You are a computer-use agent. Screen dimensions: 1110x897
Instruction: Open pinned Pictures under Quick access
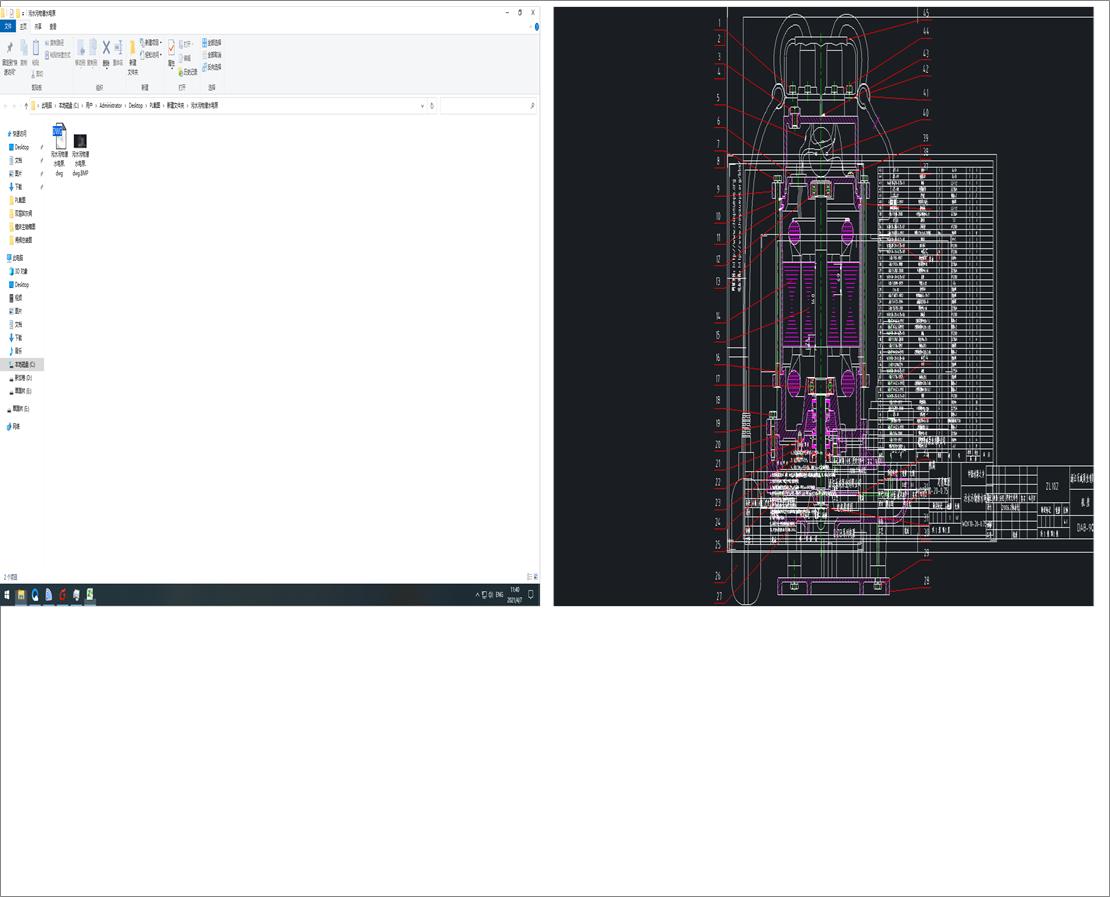tap(18, 173)
